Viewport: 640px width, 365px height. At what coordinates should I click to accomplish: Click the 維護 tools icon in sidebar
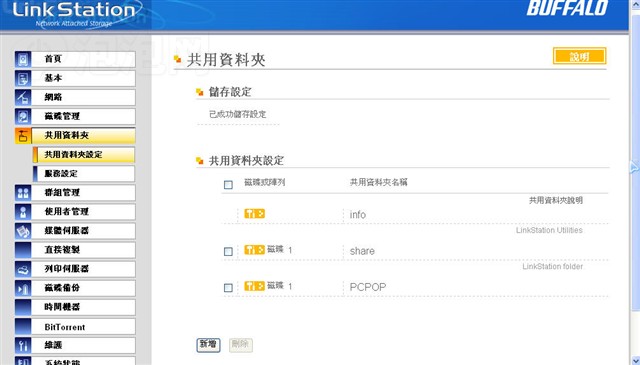tap(23, 345)
